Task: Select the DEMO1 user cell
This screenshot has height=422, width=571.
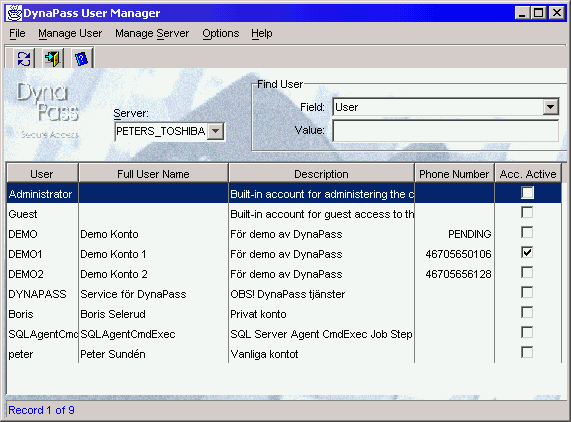Action: pyautogui.click(x=42, y=254)
